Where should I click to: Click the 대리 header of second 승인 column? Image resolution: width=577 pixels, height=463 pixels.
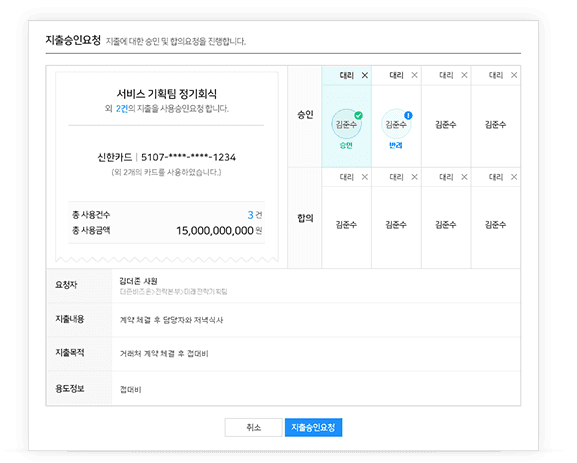[396, 75]
